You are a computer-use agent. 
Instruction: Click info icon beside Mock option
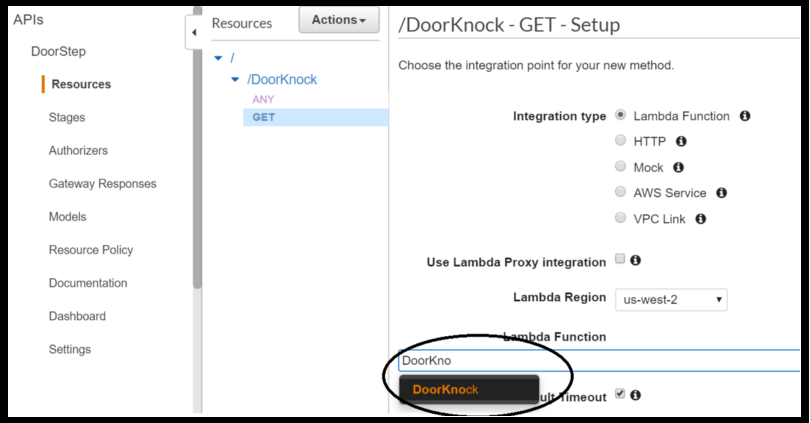point(678,167)
